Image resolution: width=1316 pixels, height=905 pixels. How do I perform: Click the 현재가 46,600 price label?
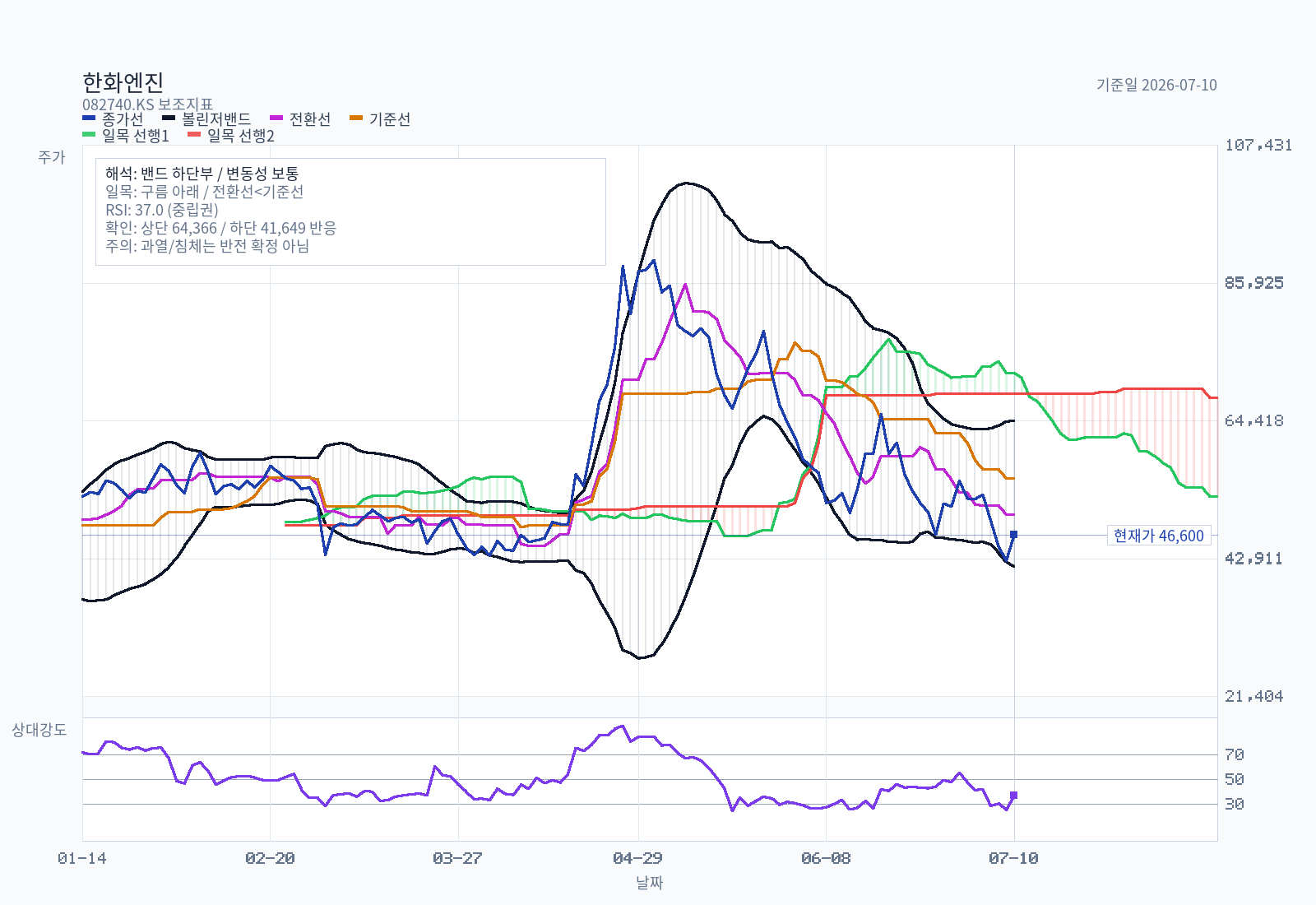coord(1159,536)
